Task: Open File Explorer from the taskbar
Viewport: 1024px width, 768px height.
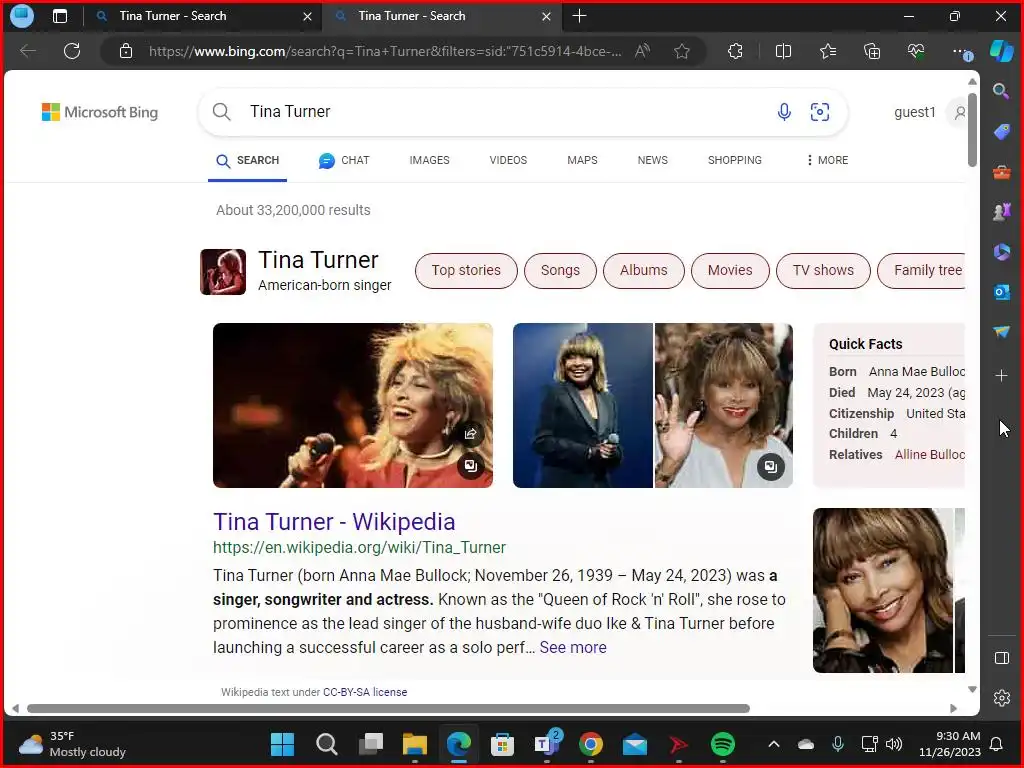Action: click(x=415, y=744)
